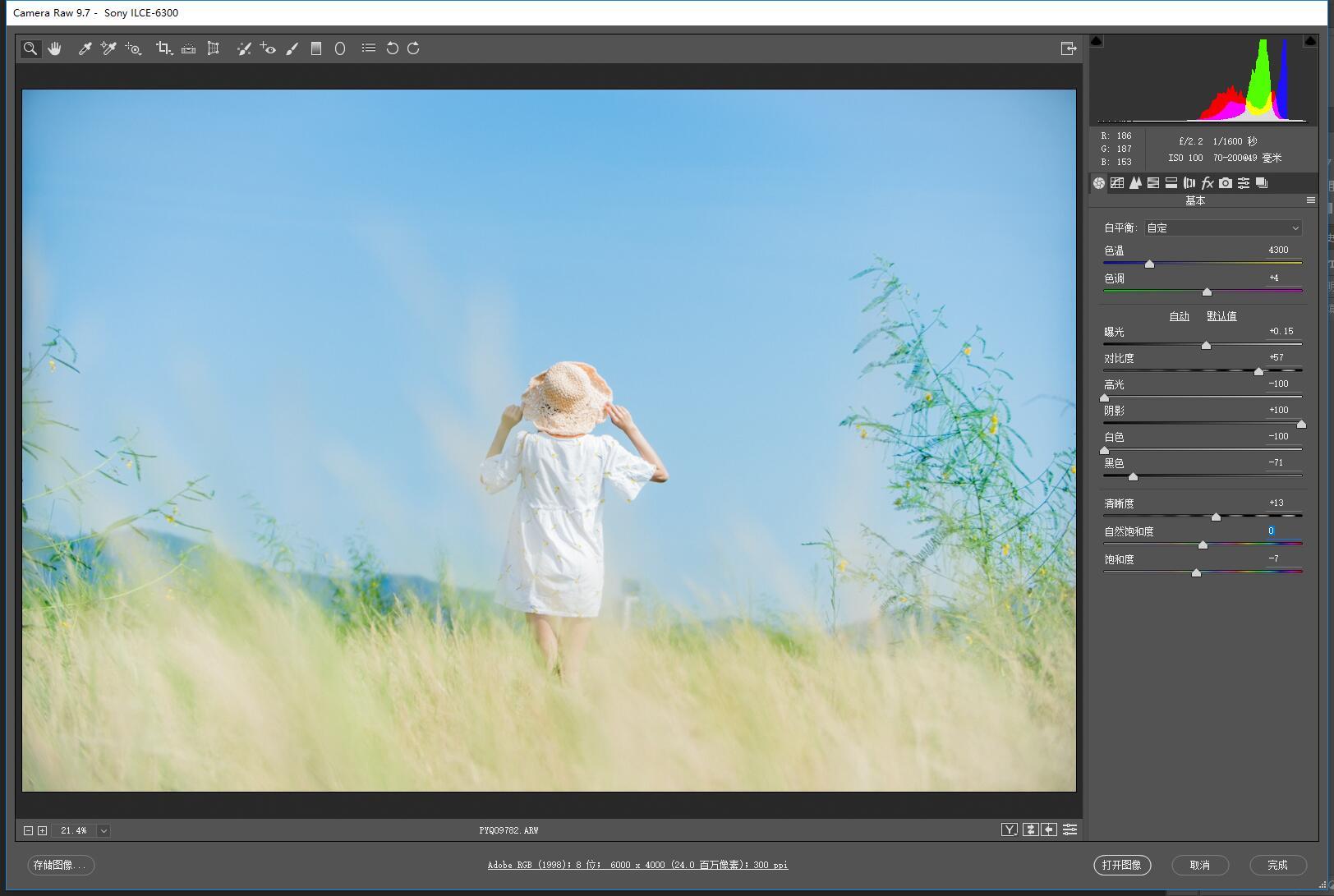Screen dimensions: 1334x896
Task: Copy current settings to Before icon
Action: pos(1049,830)
